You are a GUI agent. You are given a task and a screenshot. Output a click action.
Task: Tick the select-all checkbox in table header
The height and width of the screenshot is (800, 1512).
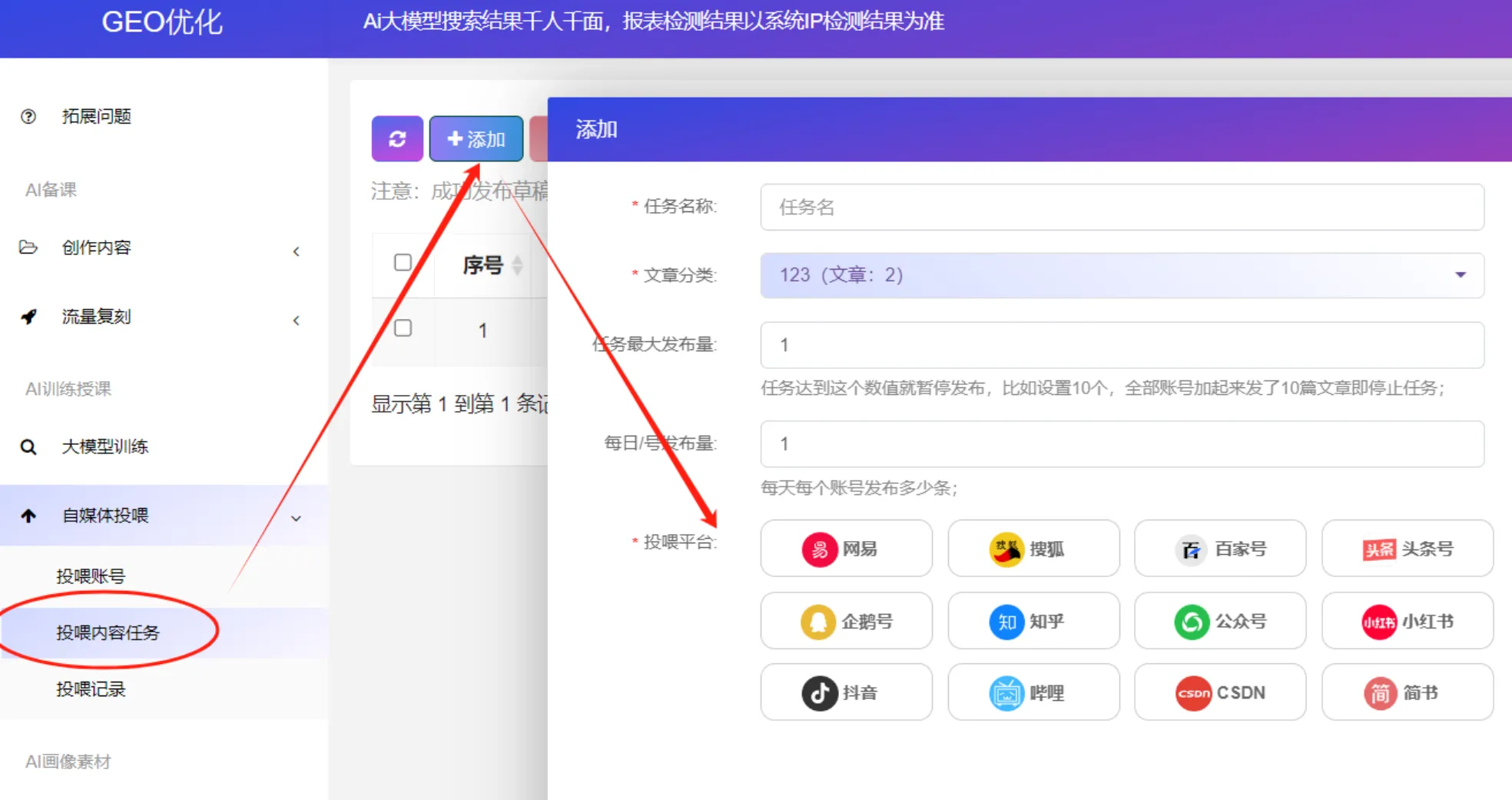(403, 262)
